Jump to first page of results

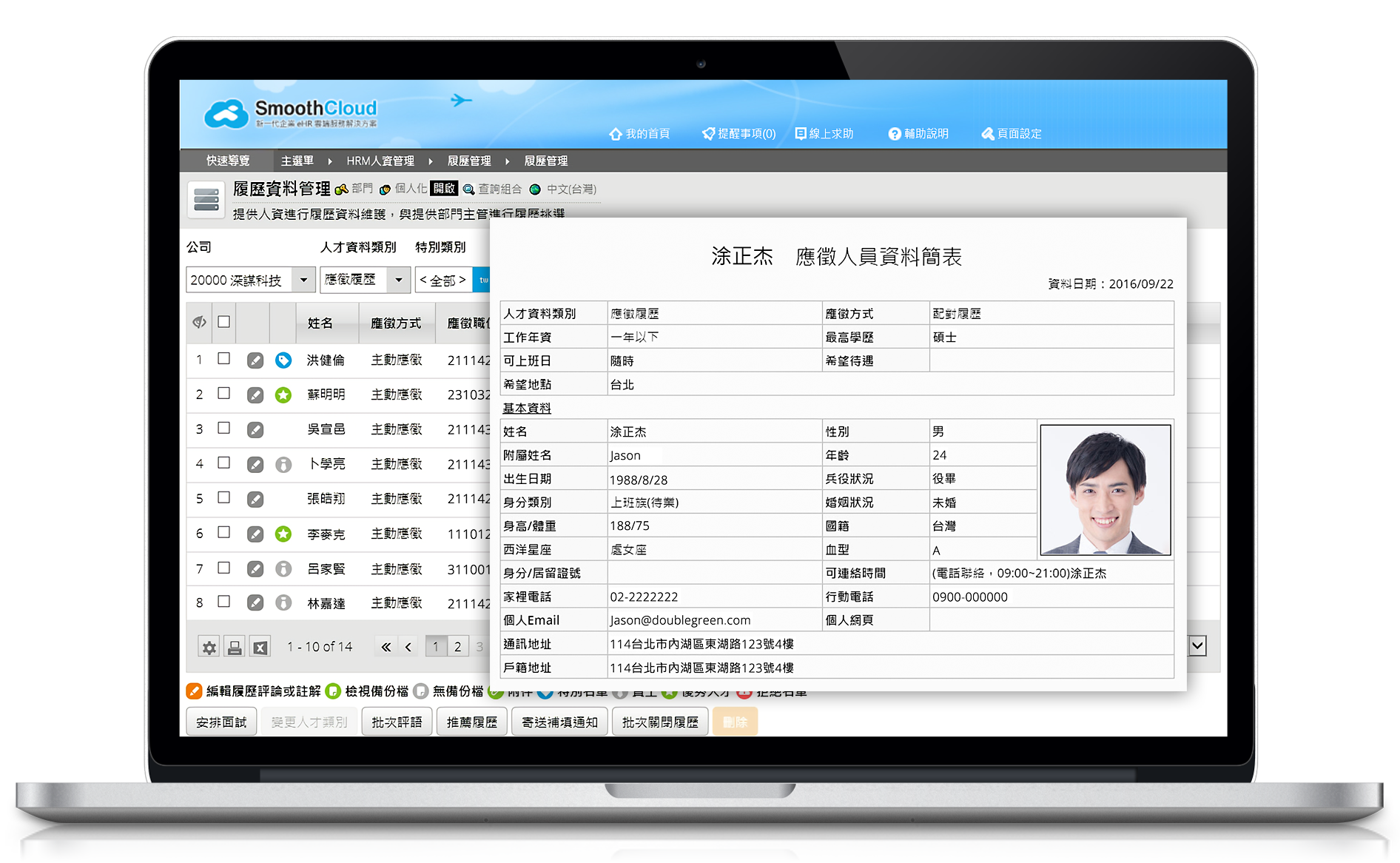(386, 647)
